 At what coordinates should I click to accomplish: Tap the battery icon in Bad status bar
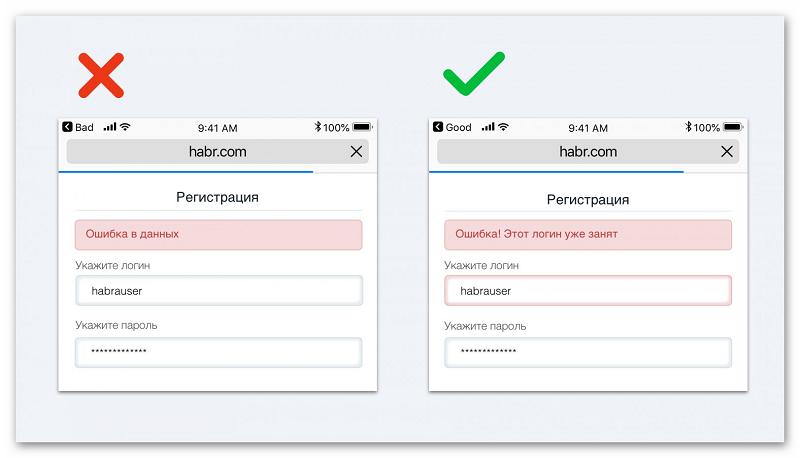click(363, 127)
